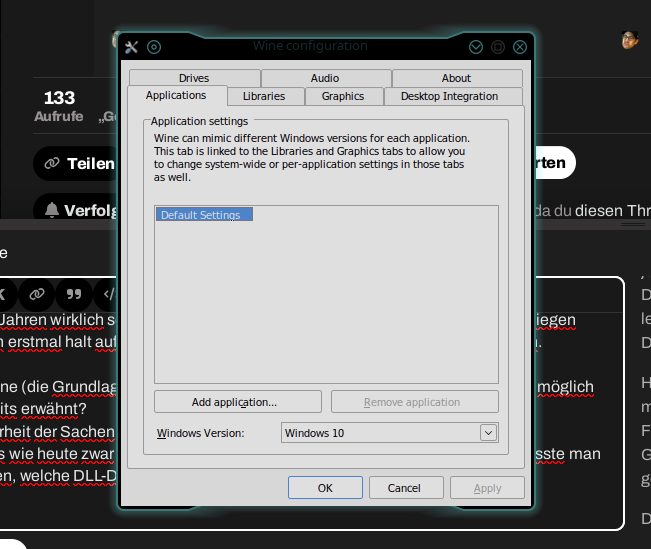Click the pin-on-all-desktops title bar icon
This screenshot has width=651, height=549.
154,47
